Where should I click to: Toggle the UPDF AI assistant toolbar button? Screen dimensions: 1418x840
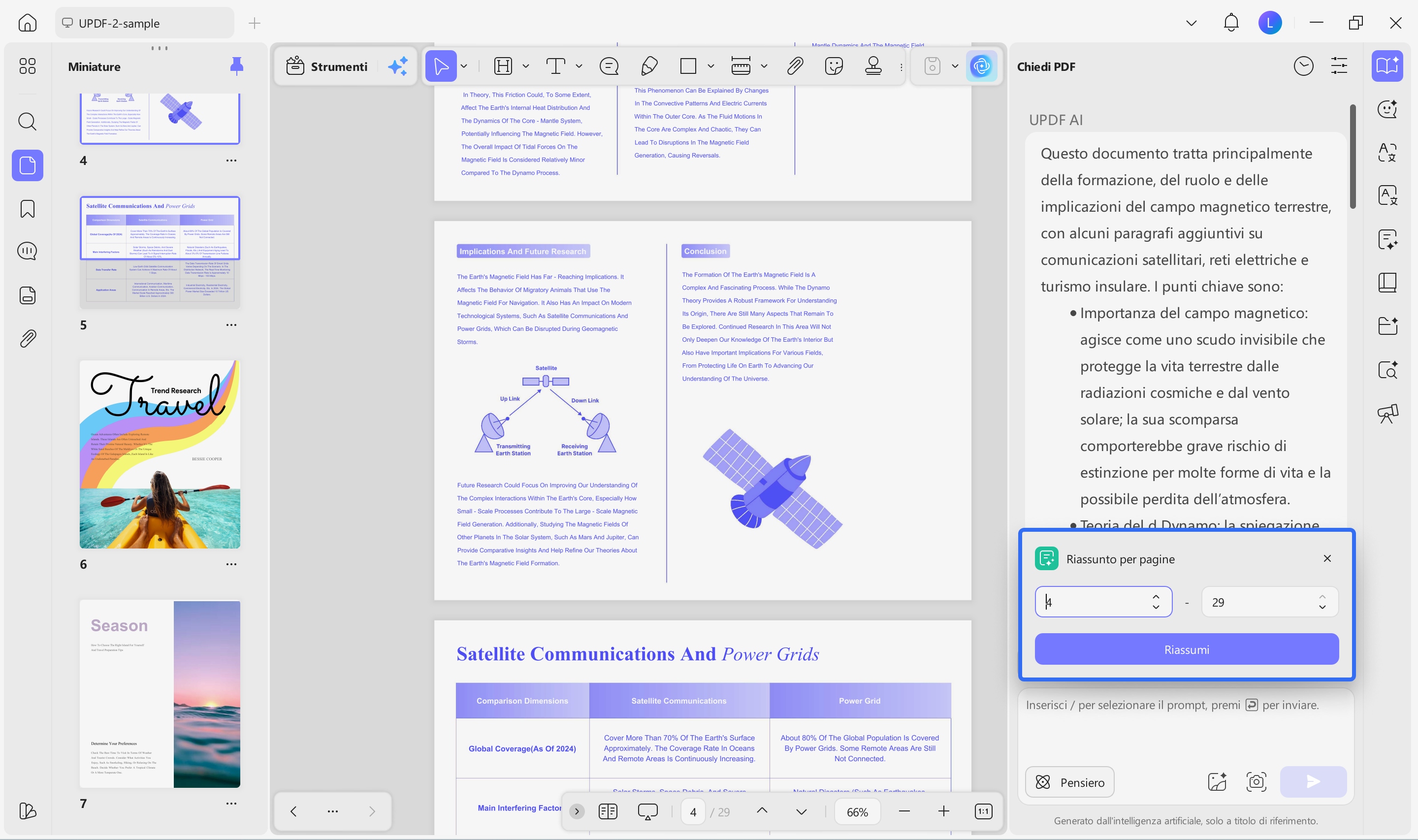[982, 66]
